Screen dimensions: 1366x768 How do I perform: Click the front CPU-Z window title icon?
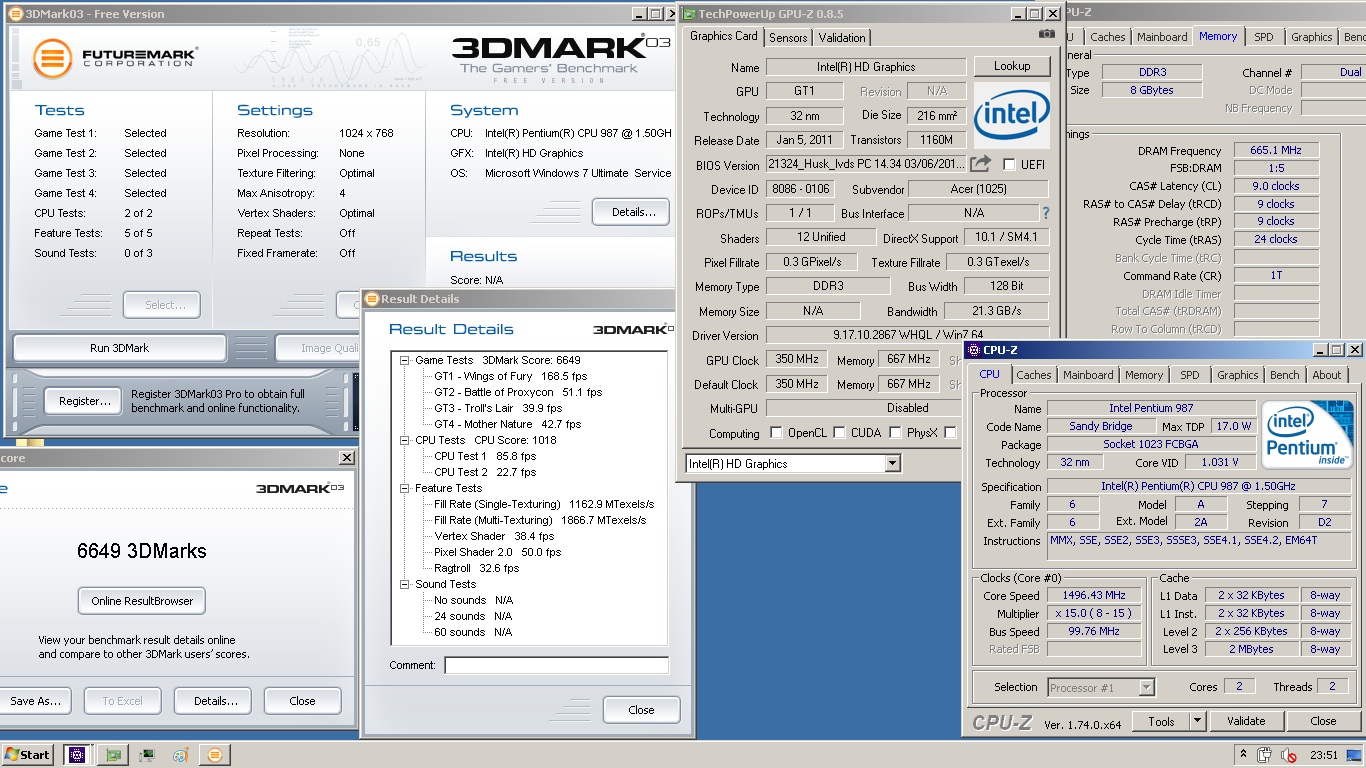tap(973, 350)
